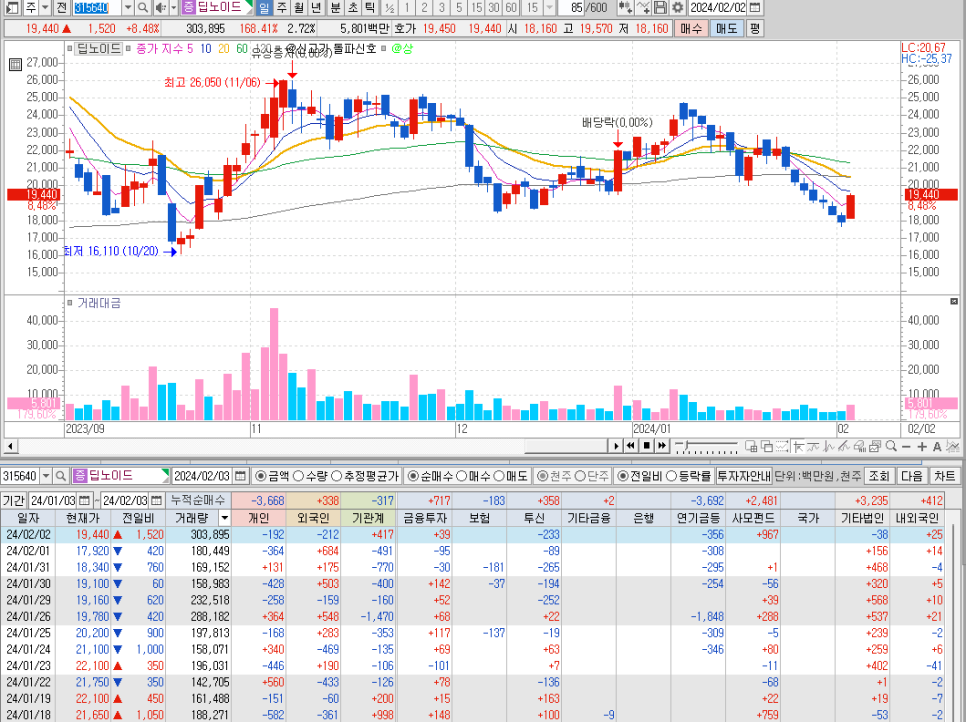Open the calendar next to 2024/02/02

[755, 7]
